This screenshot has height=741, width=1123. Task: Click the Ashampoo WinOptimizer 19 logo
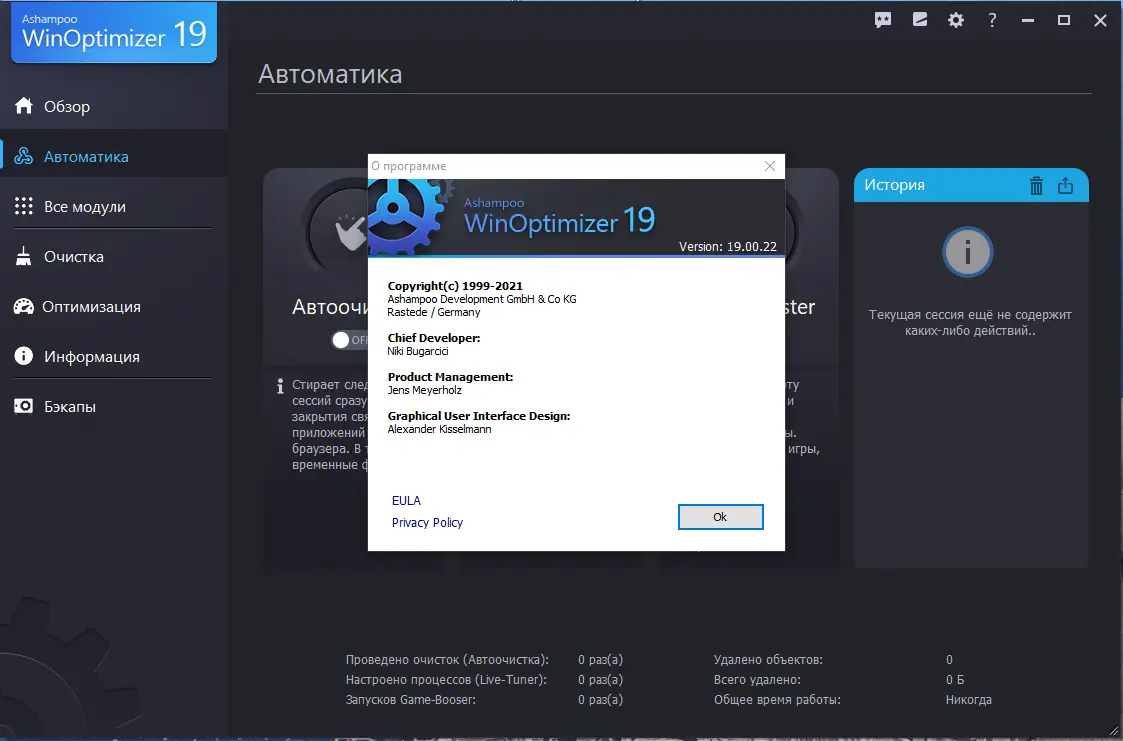(x=114, y=33)
